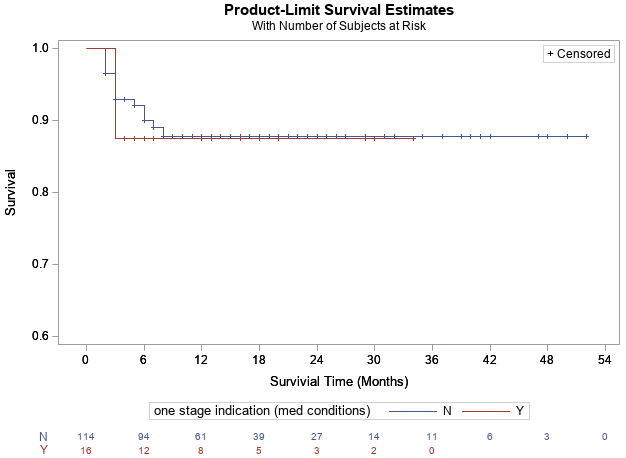This screenshot has width=626, height=458.
Task: Click the red Y row label of the at-risk table
Action: [43, 451]
